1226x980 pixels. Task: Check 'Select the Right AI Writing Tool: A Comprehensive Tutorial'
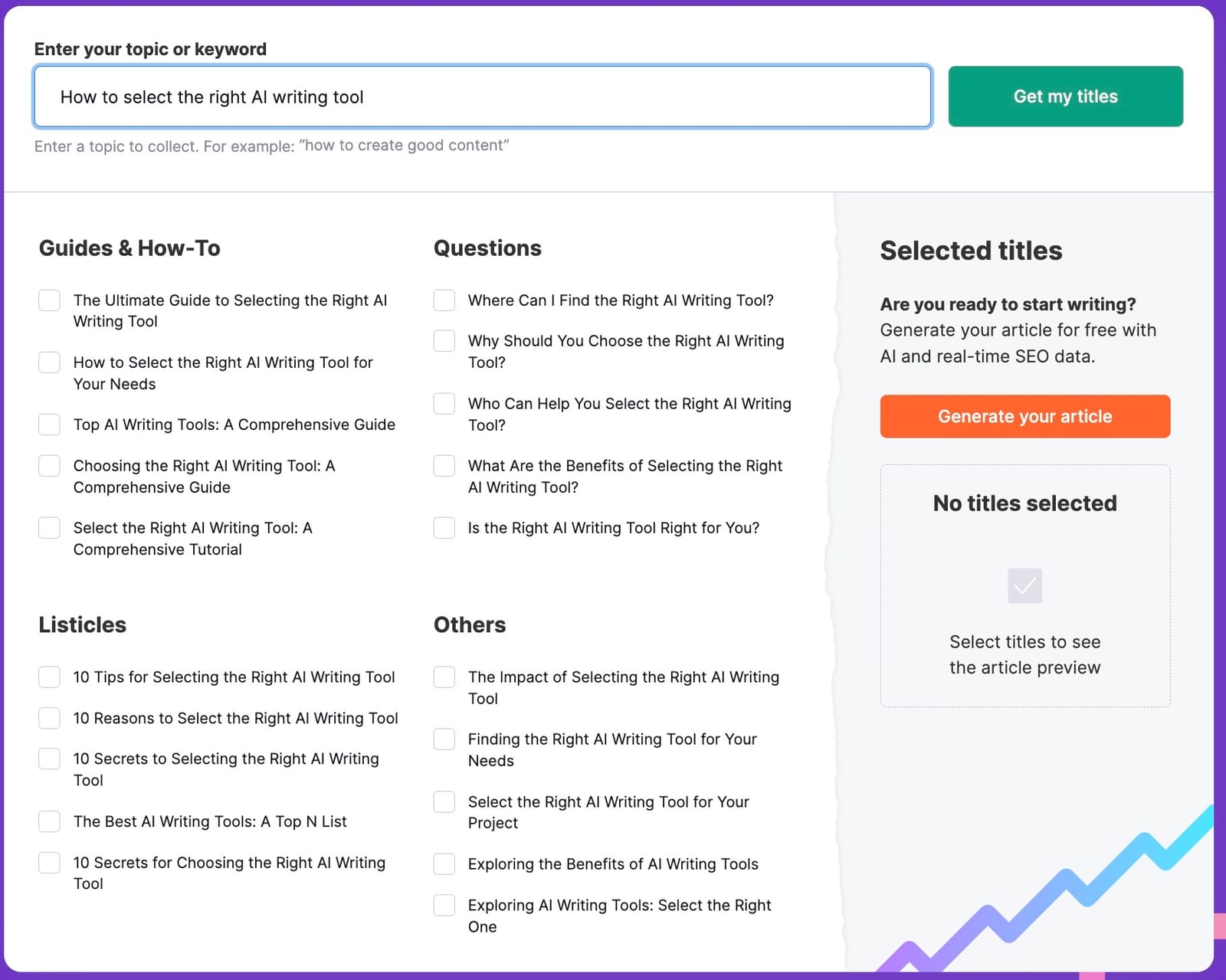click(49, 527)
